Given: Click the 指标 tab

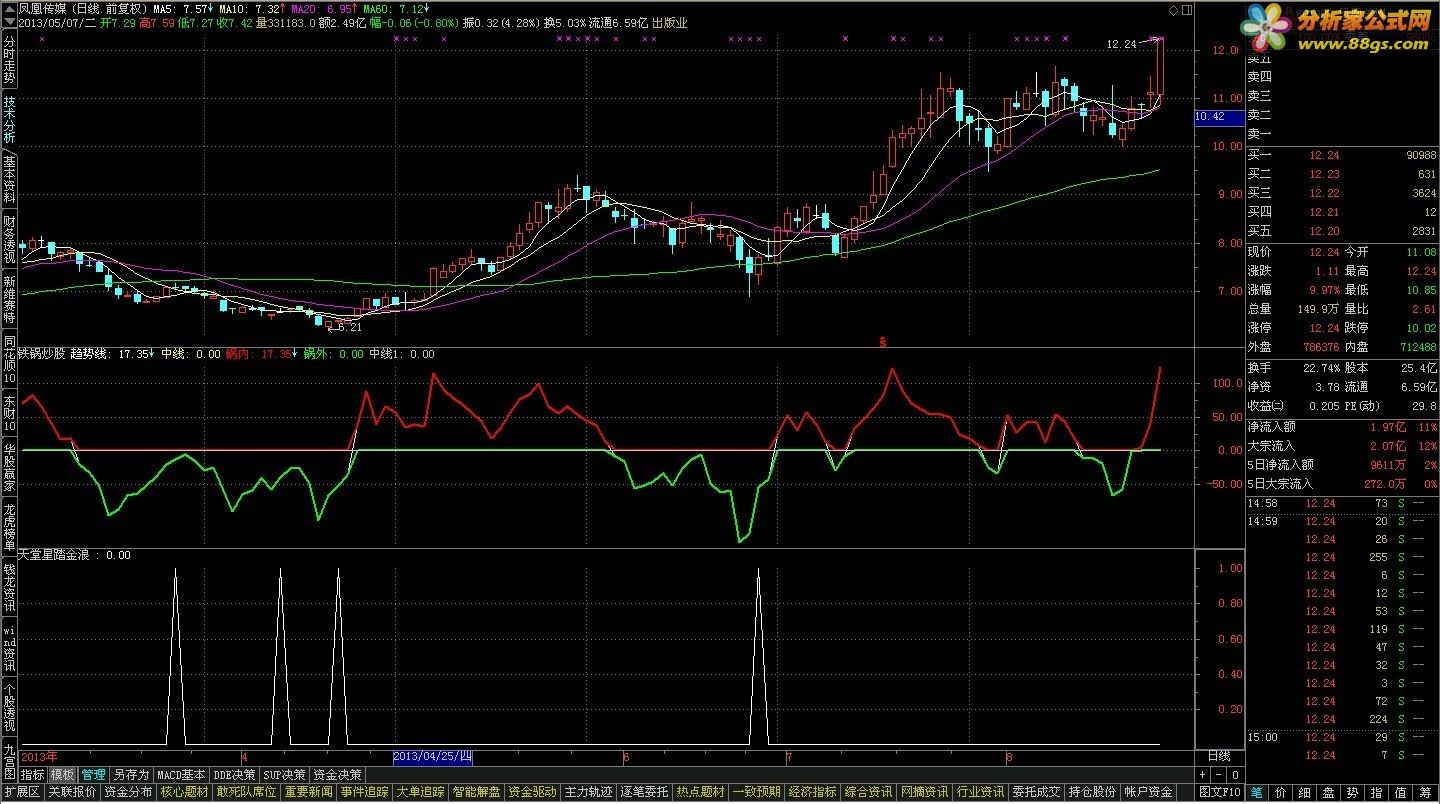Looking at the screenshot, I should tap(33, 774).
